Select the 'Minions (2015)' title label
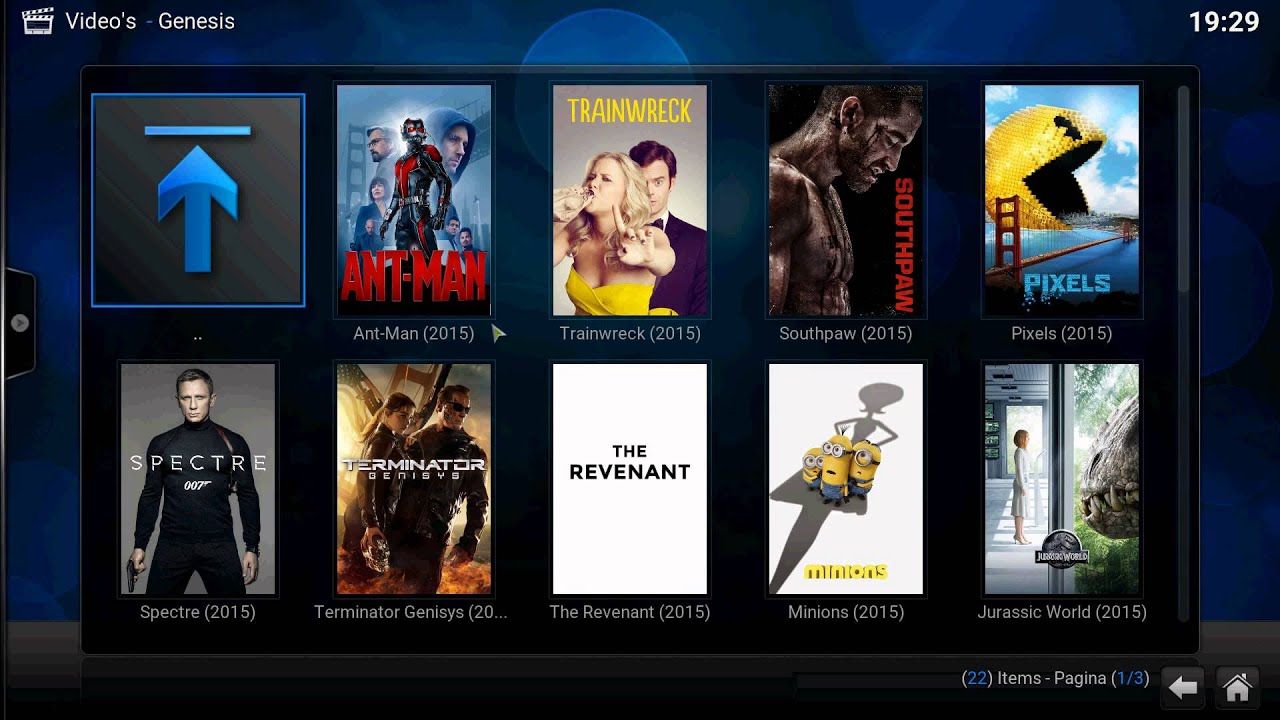Screen dimensions: 1280x720 [846, 612]
